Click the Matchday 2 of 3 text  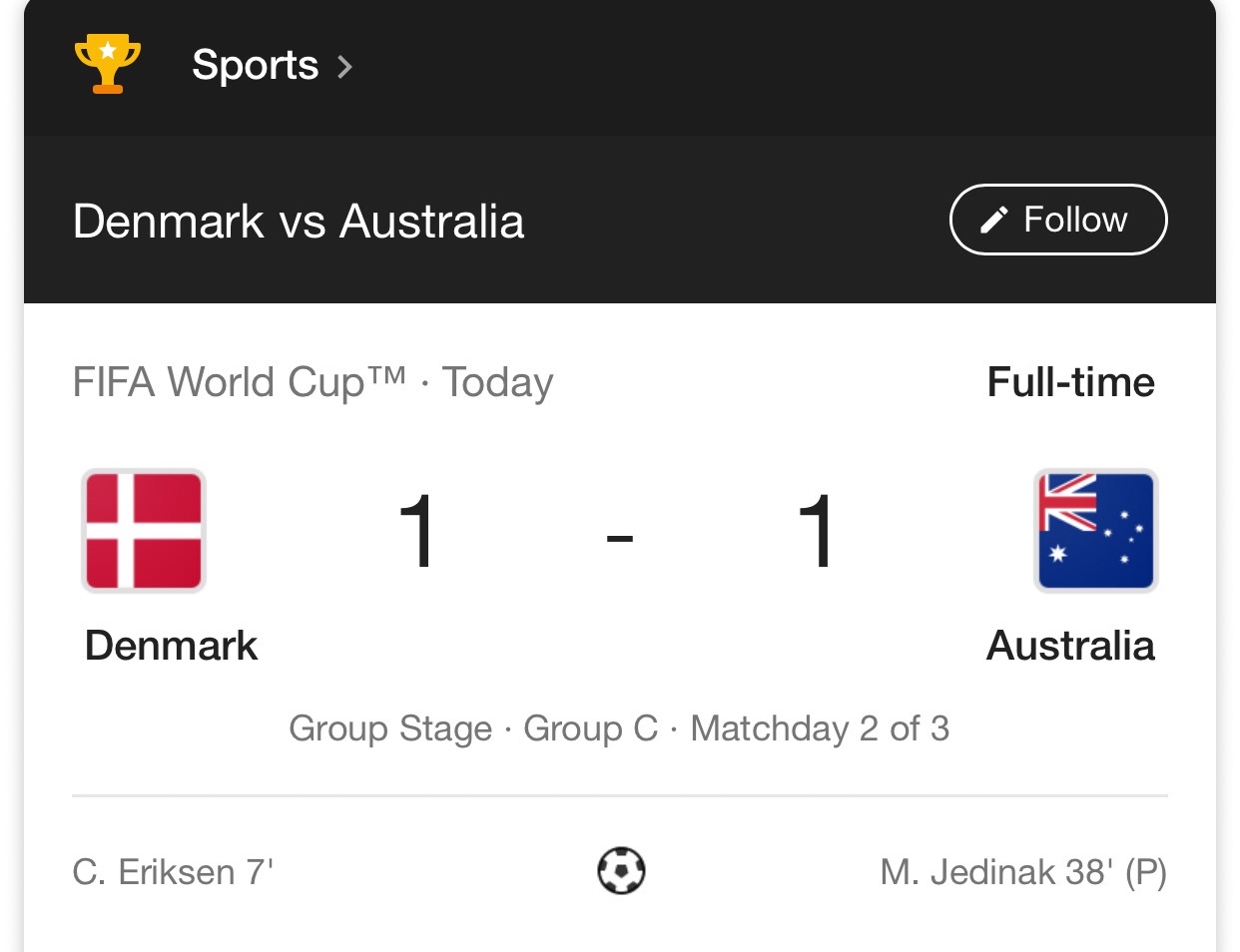[x=820, y=728]
